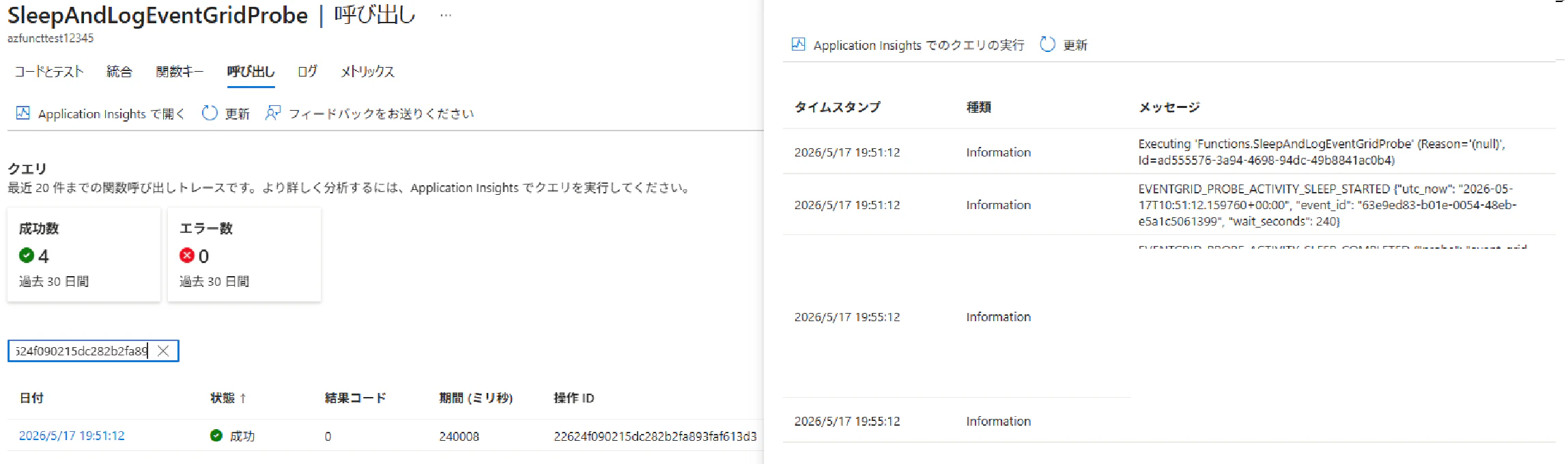The width and height of the screenshot is (1568, 464).
Task: Click the 種類 column header
Action: click(979, 107)
